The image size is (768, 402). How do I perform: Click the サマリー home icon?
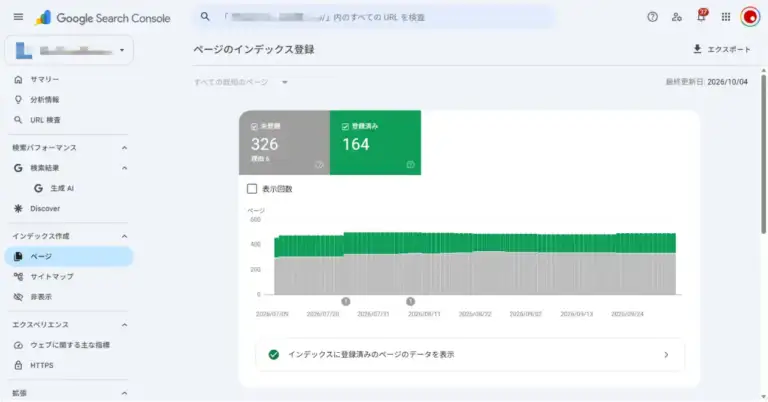coord(18,79)
